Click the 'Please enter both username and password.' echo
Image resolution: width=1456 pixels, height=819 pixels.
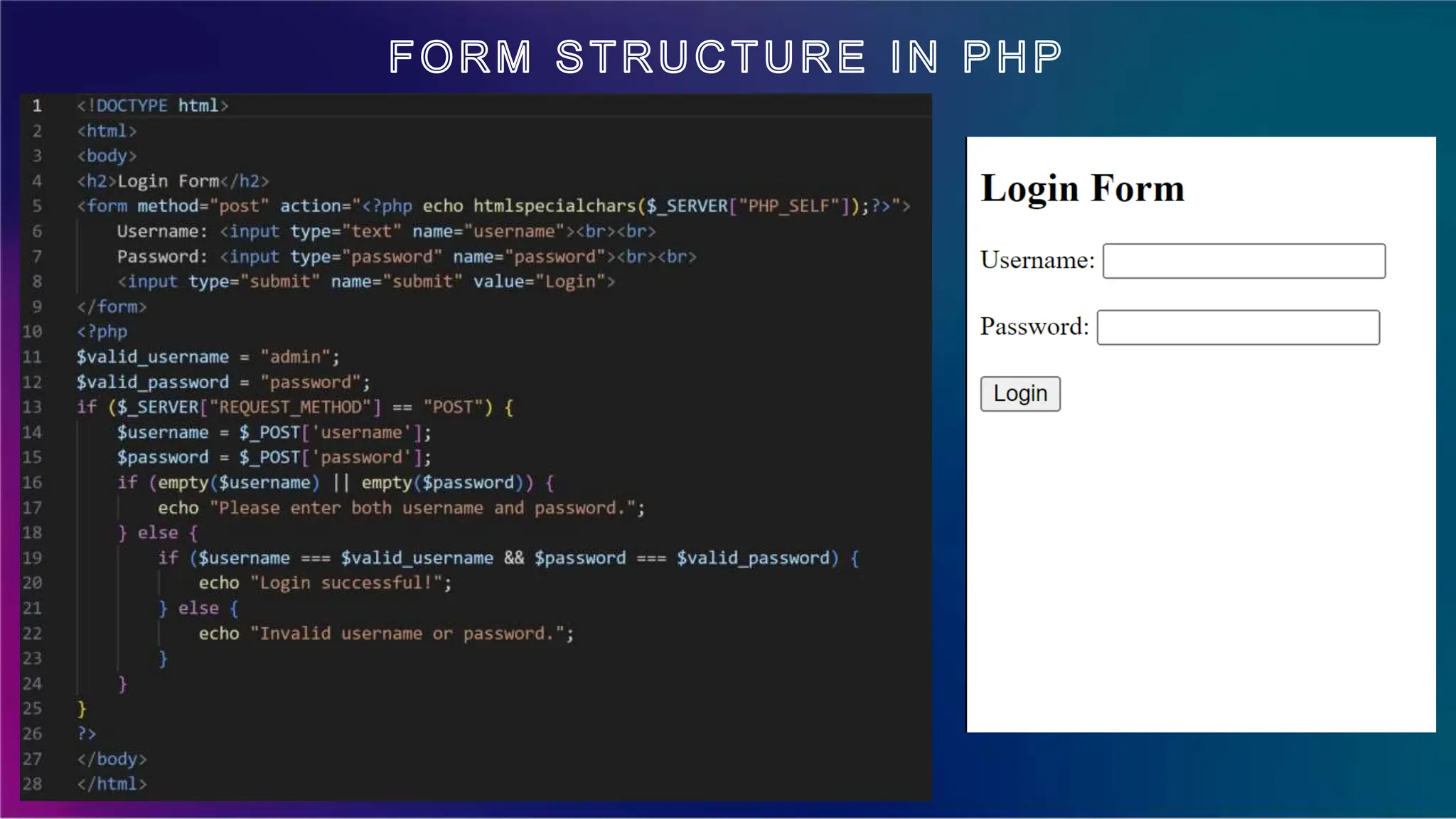[x=402, y=508]
